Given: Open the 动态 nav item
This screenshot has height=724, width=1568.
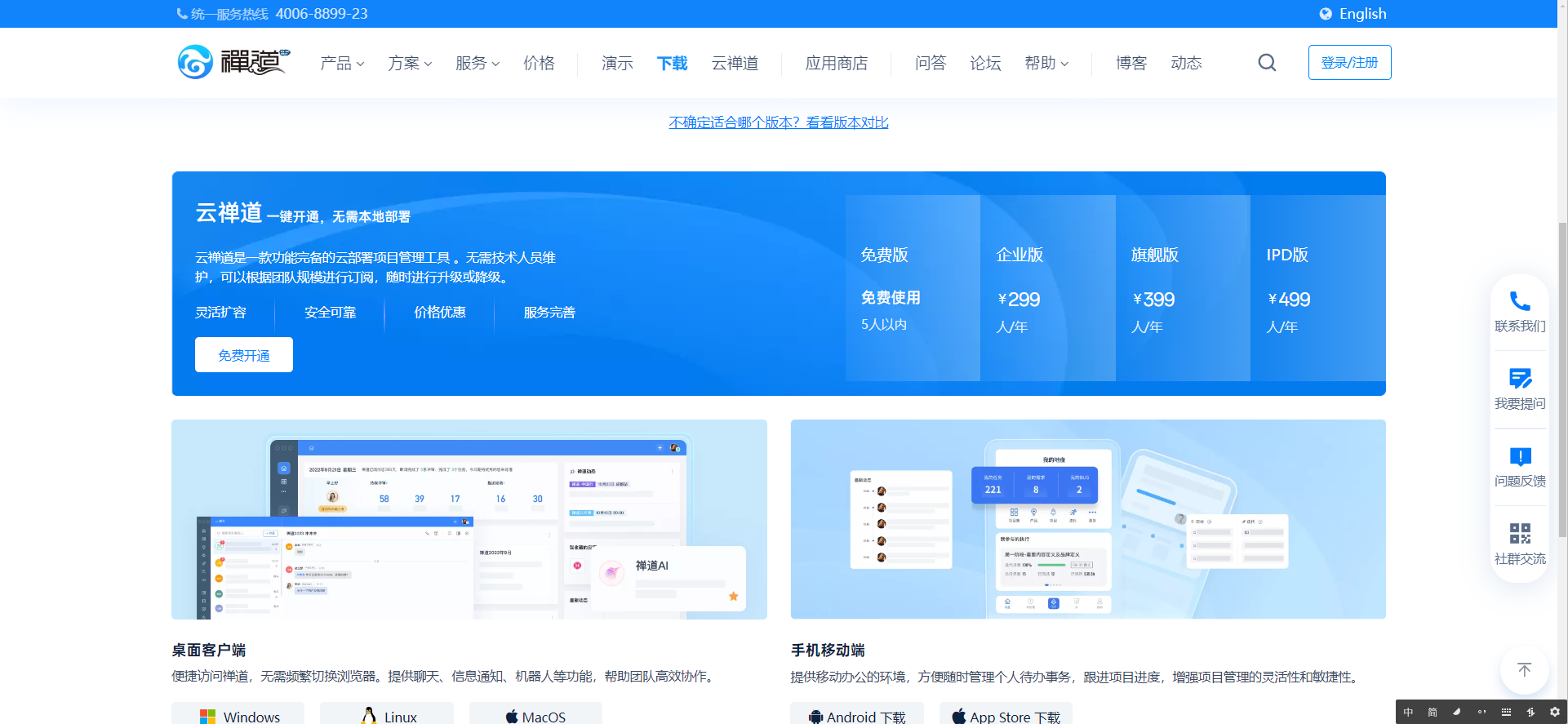Looking at the screenshot, I should [1186, 63].
